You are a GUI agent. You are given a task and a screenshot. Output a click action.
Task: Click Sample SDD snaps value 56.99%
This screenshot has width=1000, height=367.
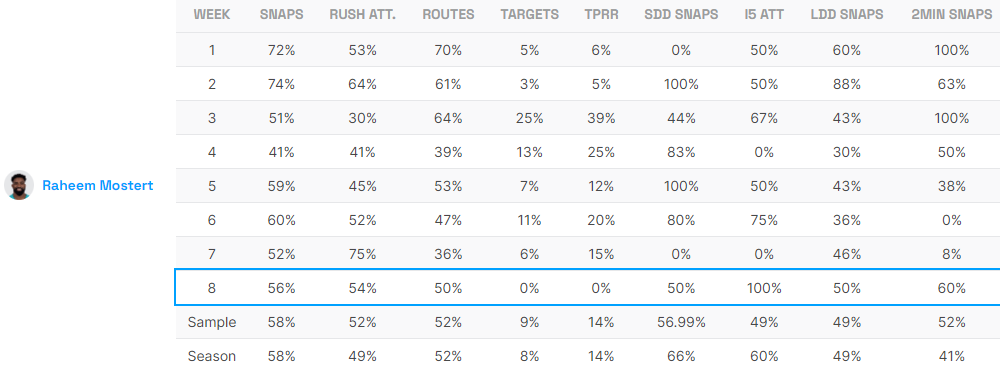pos(681,322)
